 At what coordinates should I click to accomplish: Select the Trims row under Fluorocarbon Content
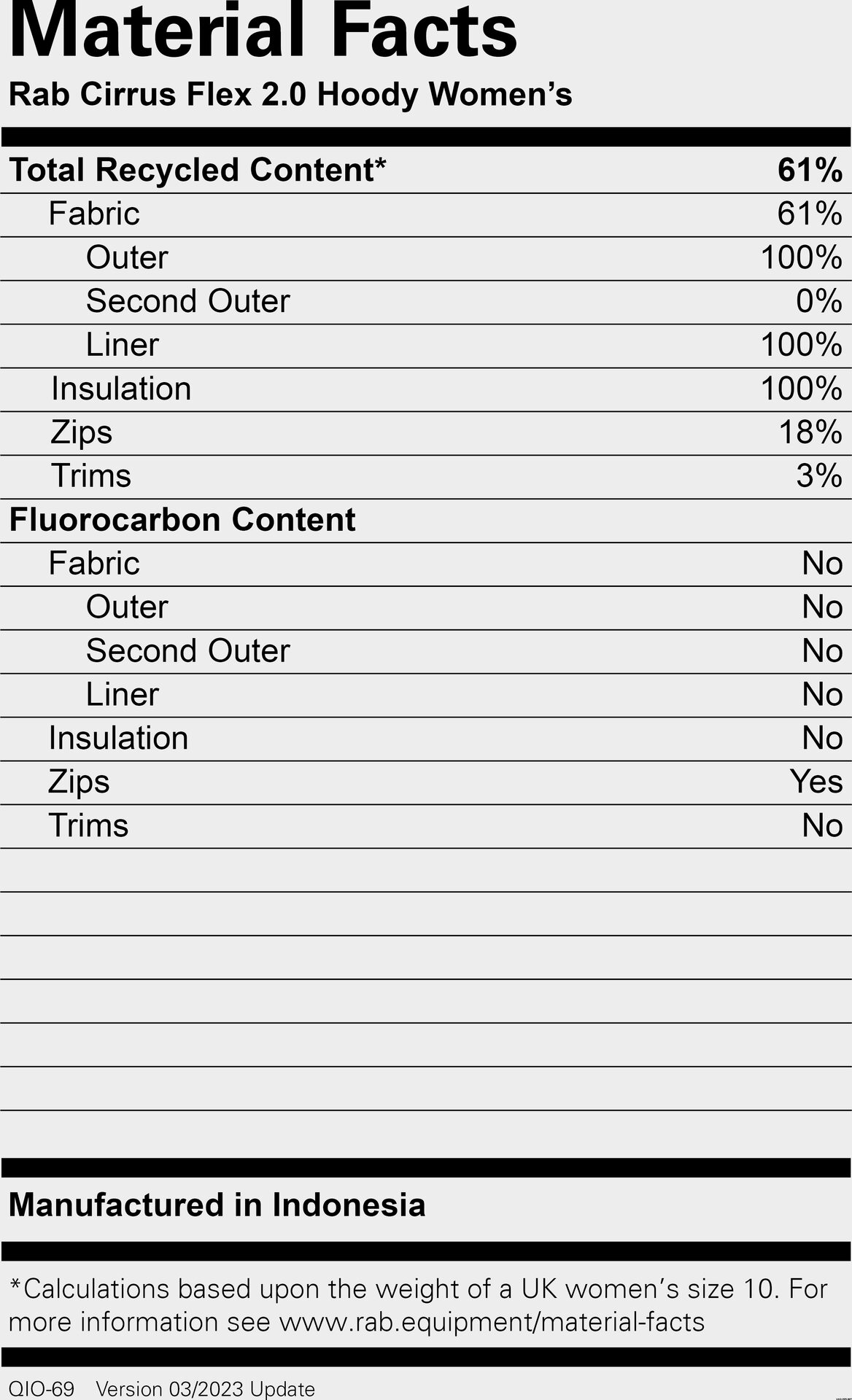[x=426, y=827]
